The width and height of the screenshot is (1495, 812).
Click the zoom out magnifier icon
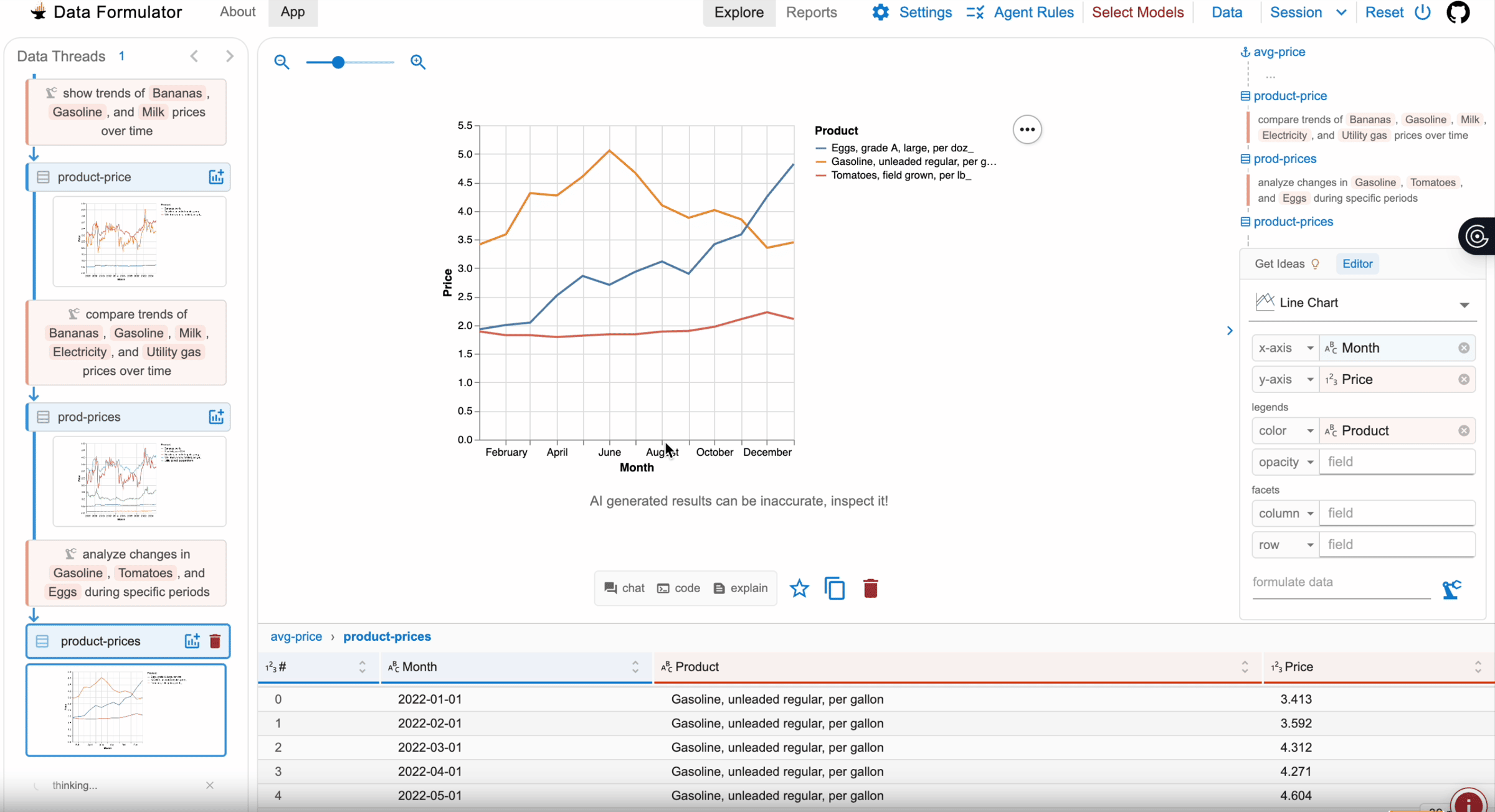tap(282, 62)
